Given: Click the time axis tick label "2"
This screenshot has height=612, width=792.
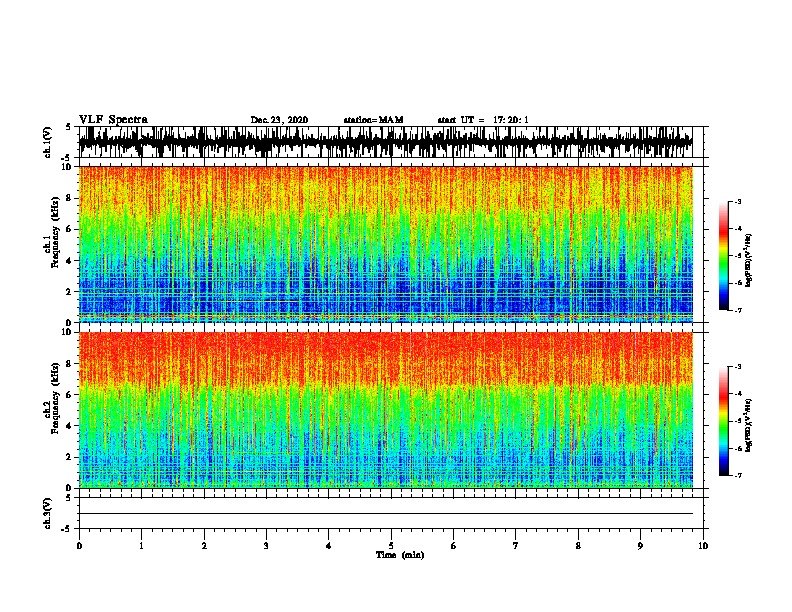Looking at the screenshot, I should [204, 546].
